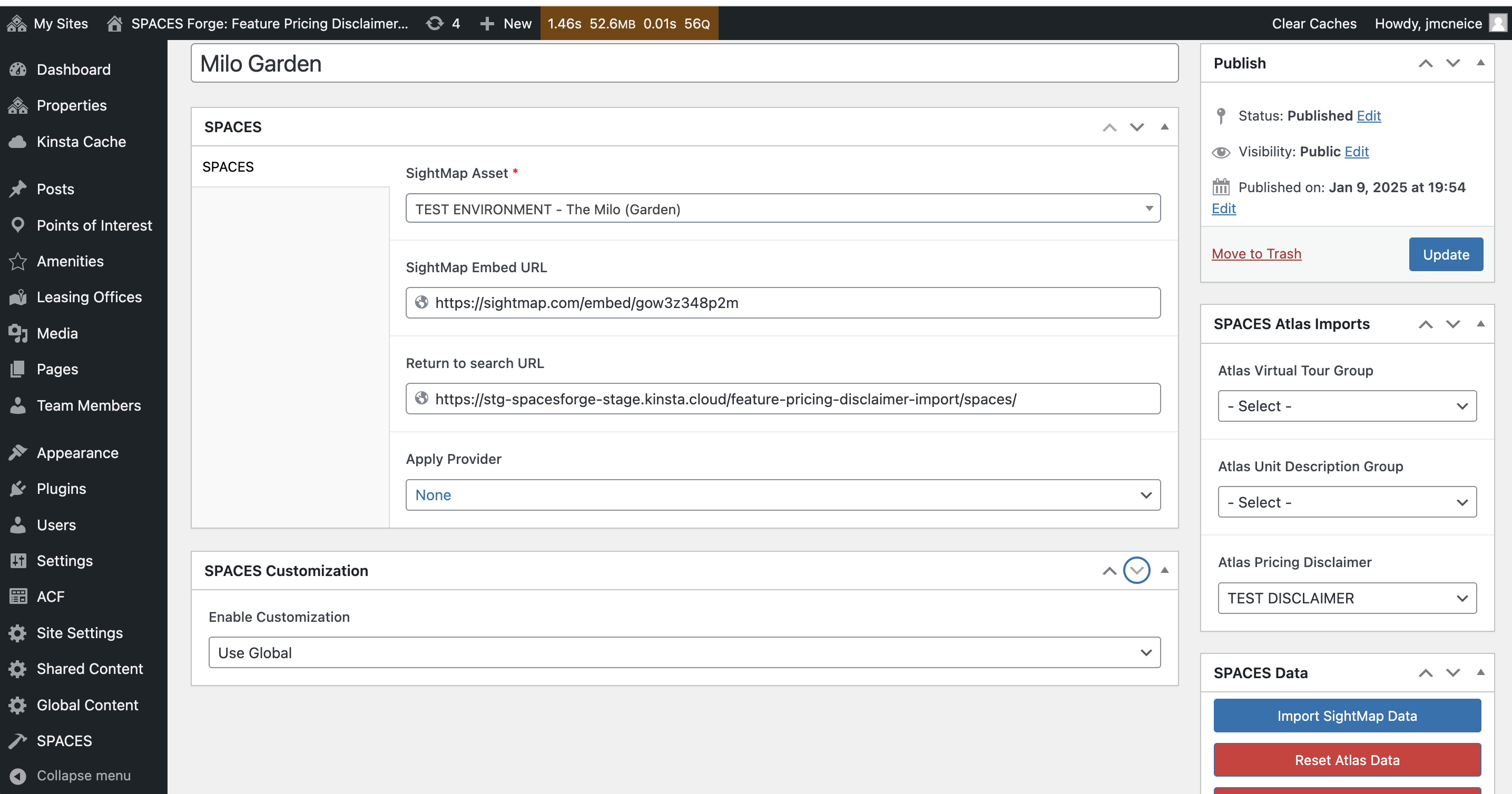The image size is (1512, 794).
Task: Click the plus New icon in admin bar
Action: [x=487, y=24]
